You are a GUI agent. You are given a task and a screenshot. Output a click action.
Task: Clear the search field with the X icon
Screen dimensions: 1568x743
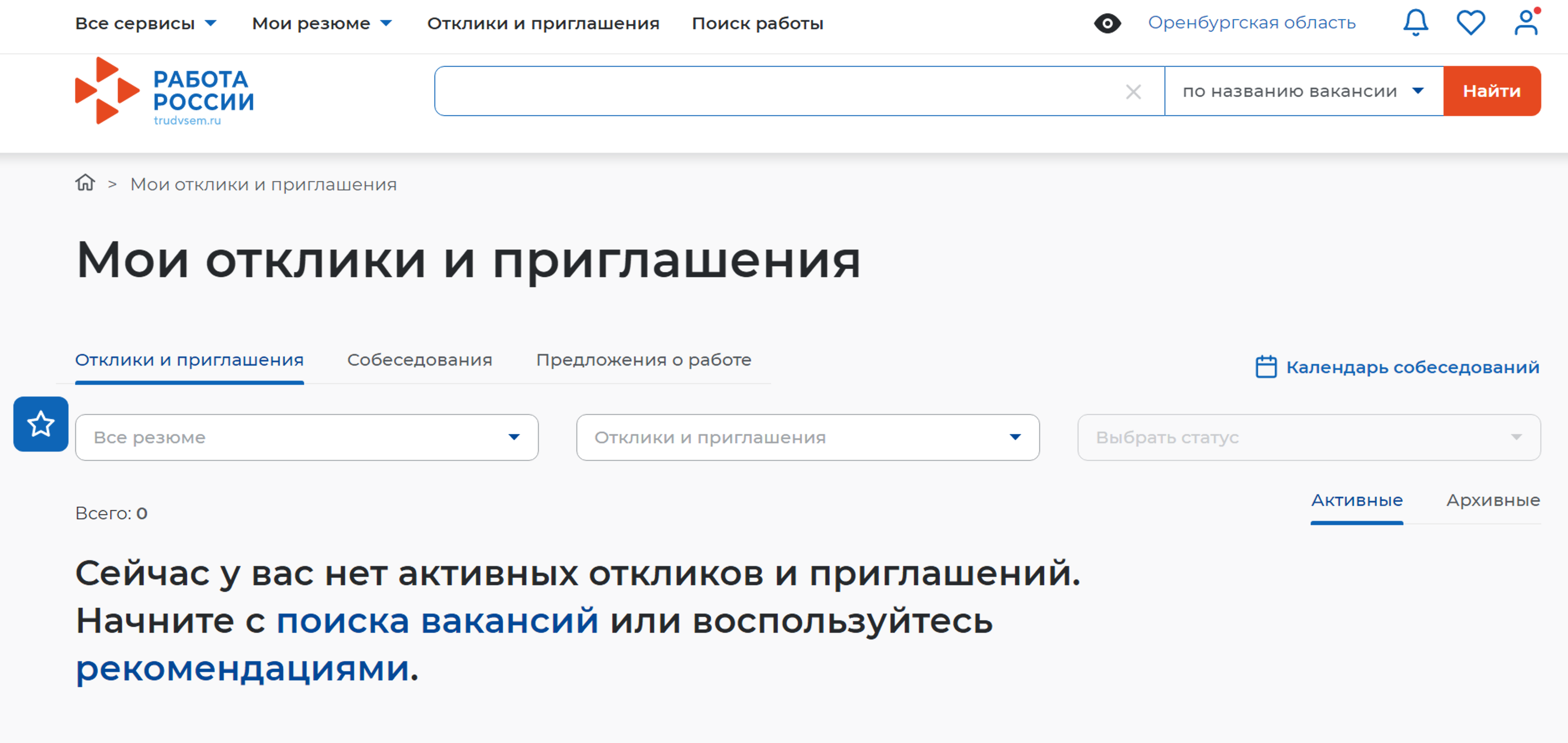click(x=1133, y=92)
